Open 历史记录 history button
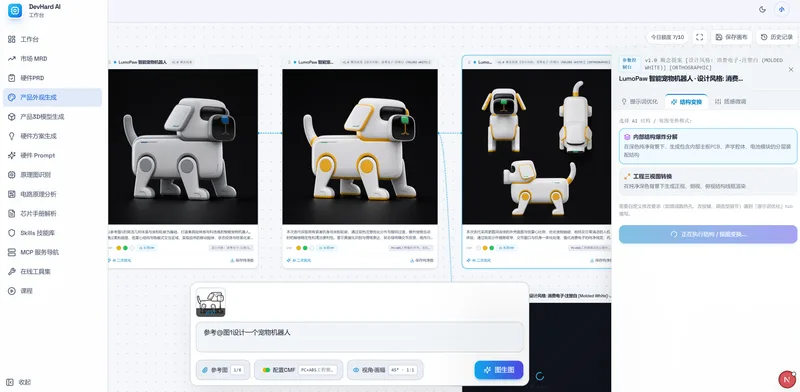The width and height of the screenshot is (800, 392). 777,37
